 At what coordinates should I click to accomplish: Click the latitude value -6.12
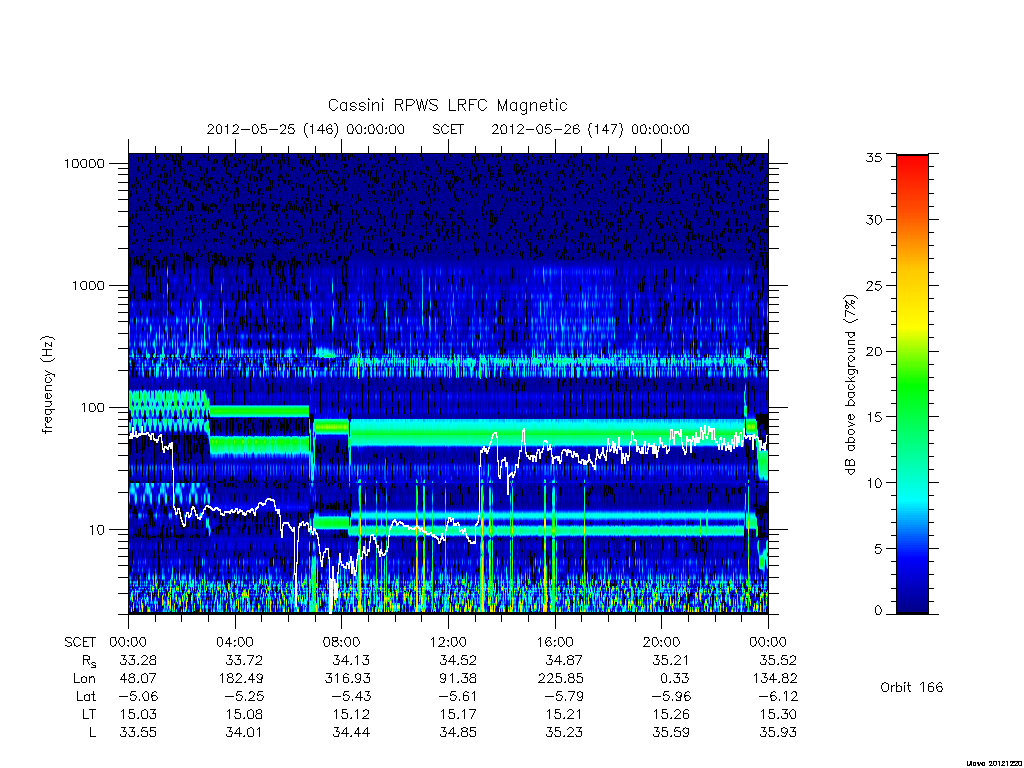click(x=778, y=697)
